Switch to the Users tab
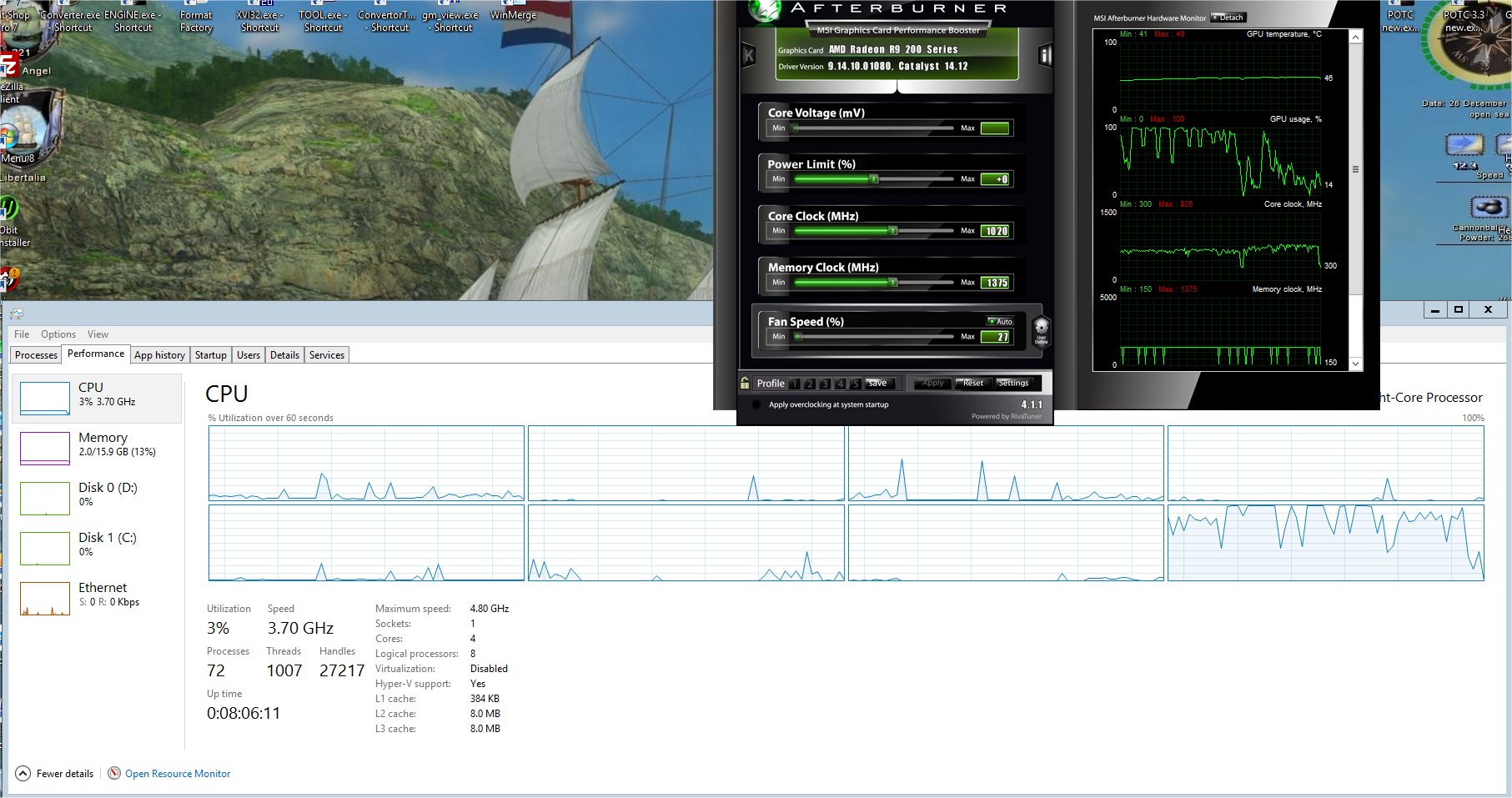The image size is (1512, 798). [249, 354]
